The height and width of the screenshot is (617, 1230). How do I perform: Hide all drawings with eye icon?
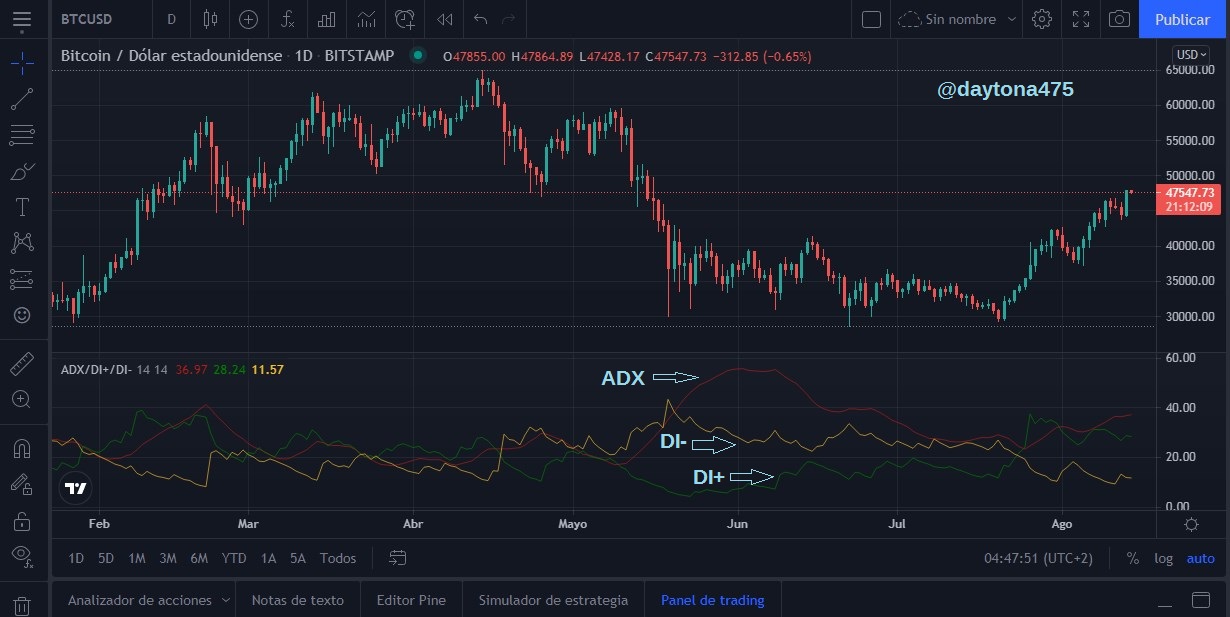(x=22, y=555)
